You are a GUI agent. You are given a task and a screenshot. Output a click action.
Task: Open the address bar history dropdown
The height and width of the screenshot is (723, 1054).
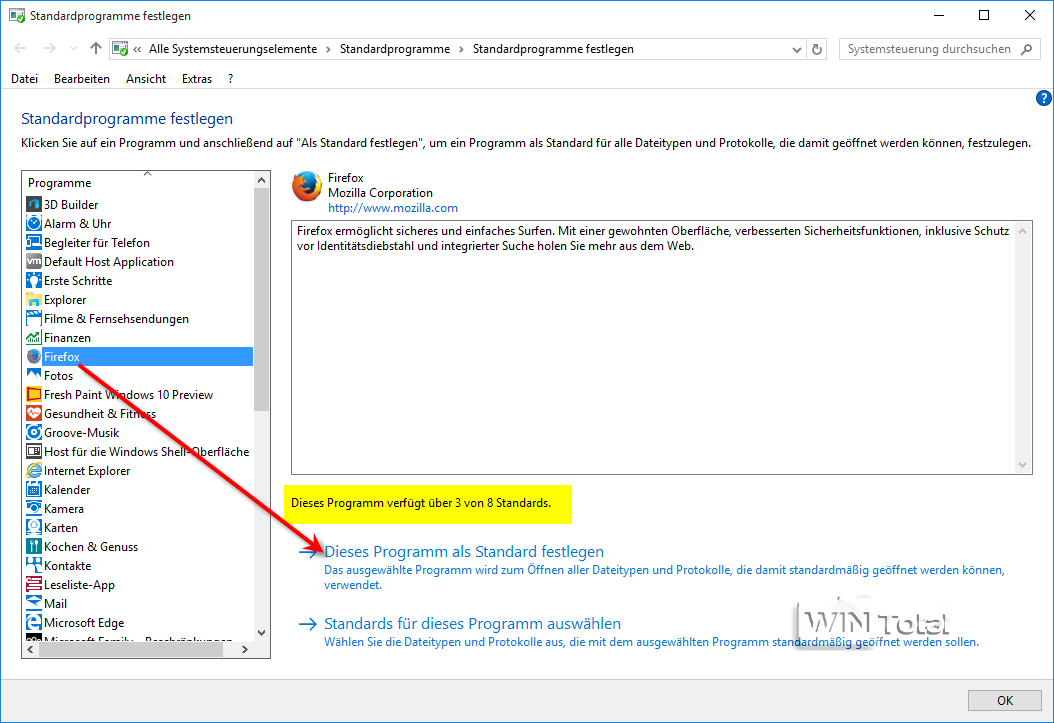click(797, 49)
